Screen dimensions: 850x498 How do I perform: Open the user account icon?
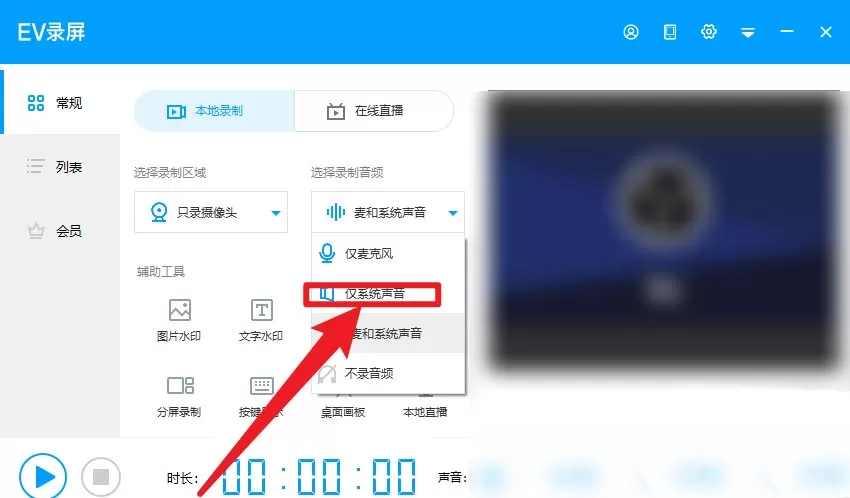click(630, 32)
